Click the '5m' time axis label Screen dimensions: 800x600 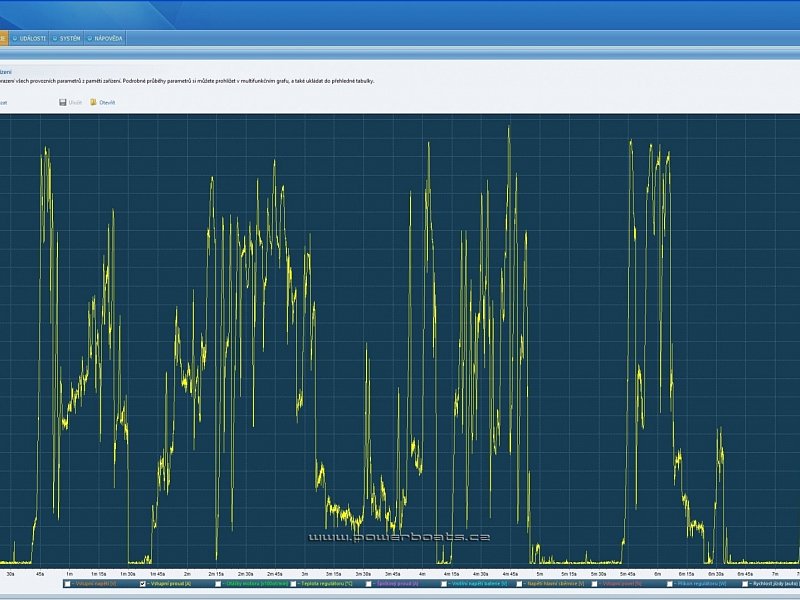(x=540, y=574)
